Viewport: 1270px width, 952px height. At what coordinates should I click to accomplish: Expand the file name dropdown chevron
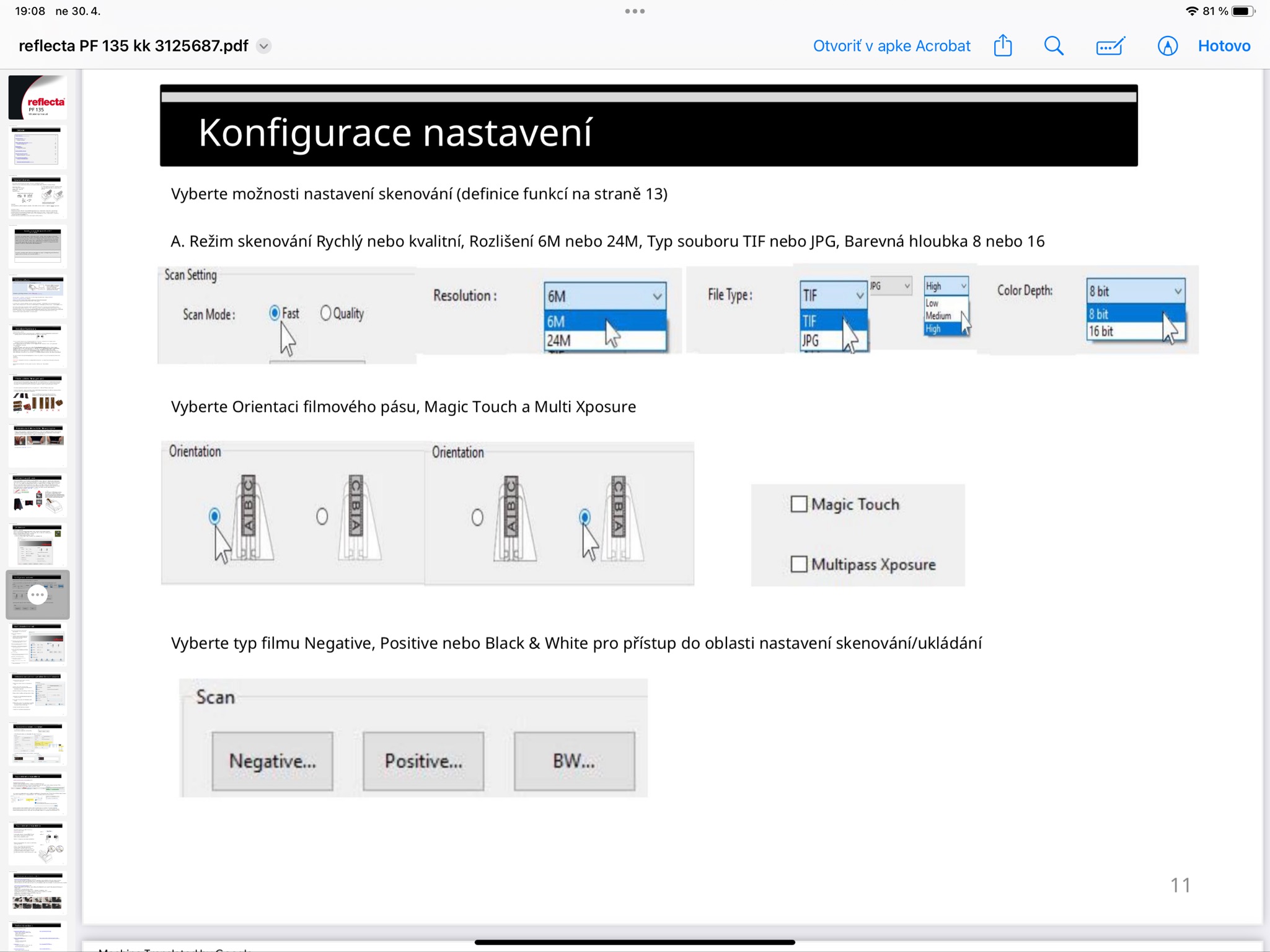click(264, 46)
